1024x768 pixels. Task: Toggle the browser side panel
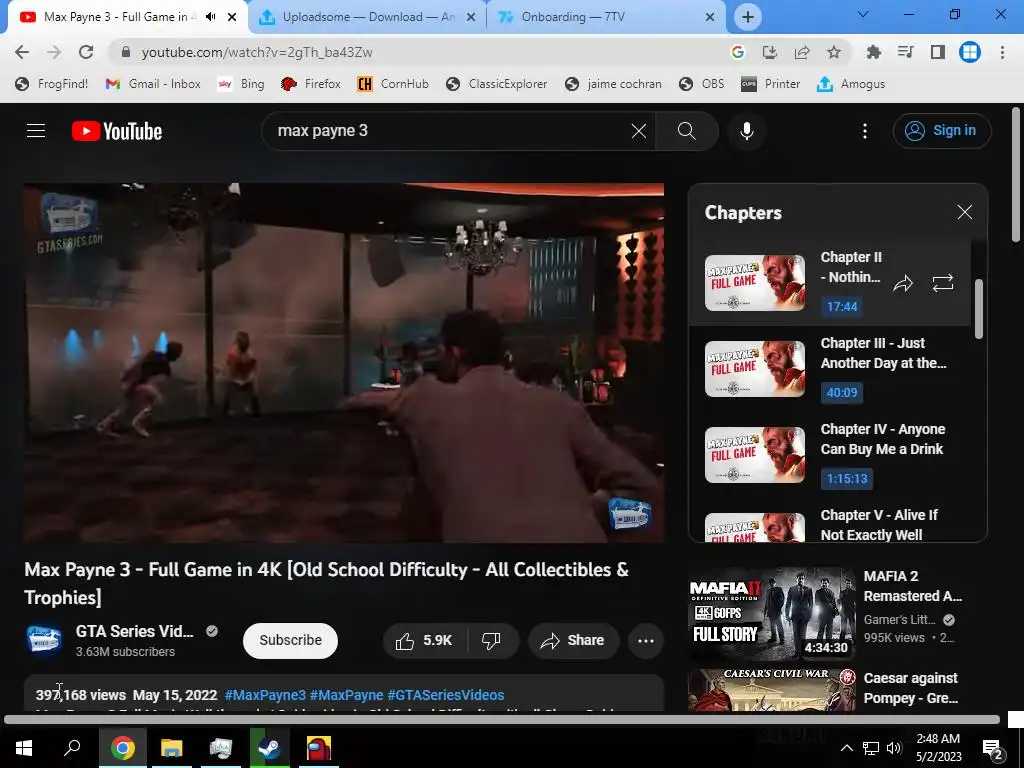click(x=937, y=52)
